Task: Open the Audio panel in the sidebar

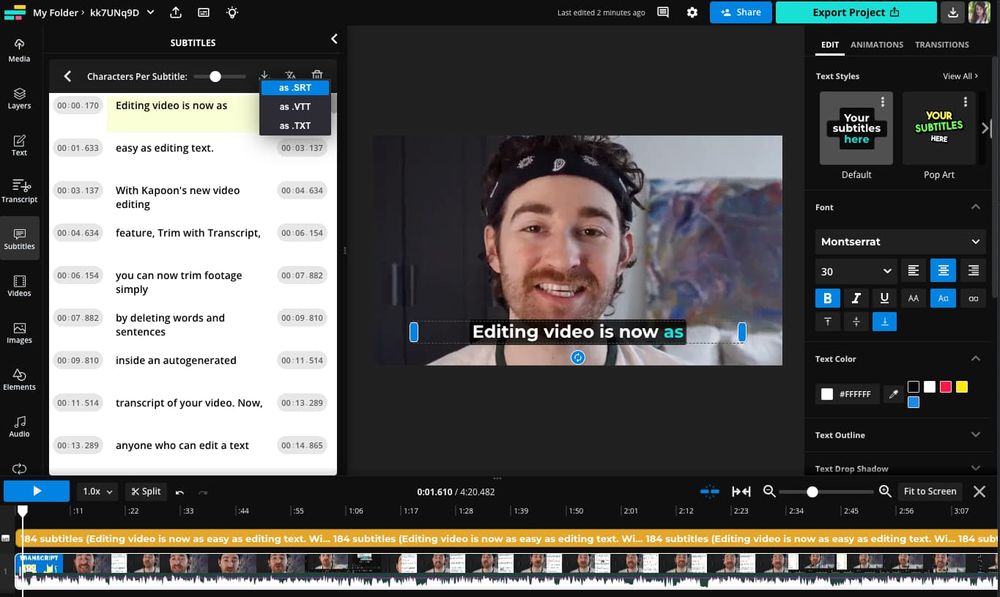Action: [x=19, y=427]
